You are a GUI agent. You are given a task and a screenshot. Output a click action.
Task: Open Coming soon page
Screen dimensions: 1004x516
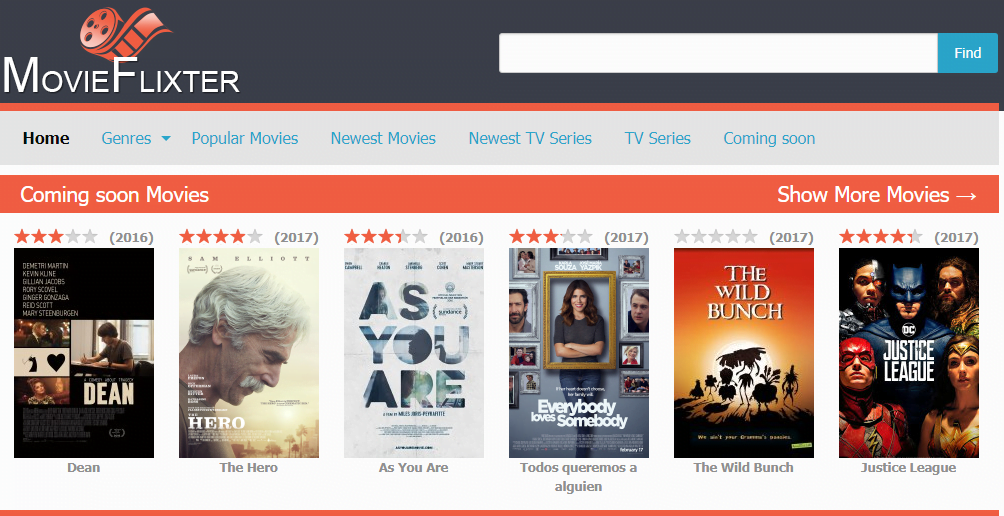769,138
